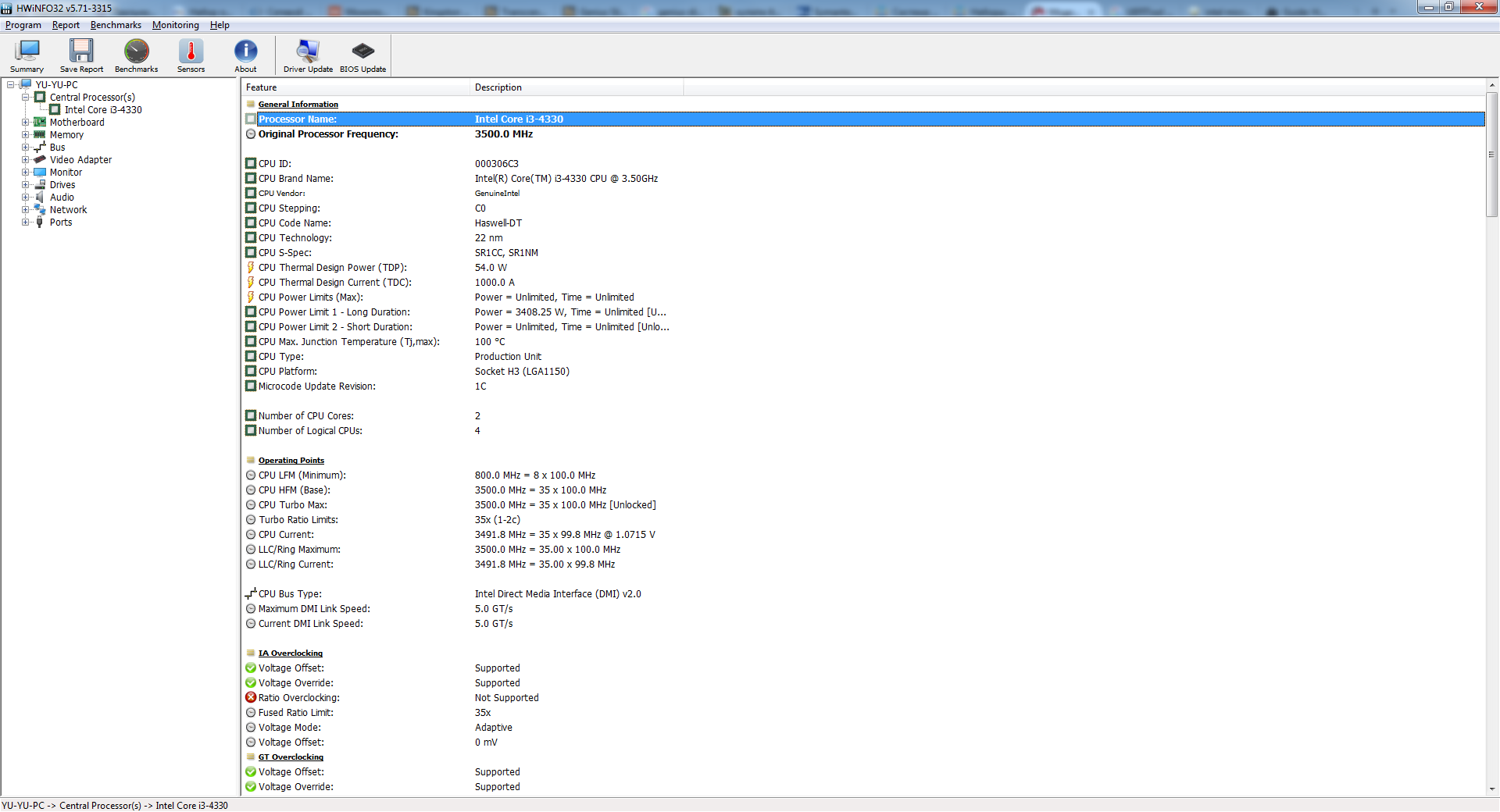Viewport: 1500px width, 812px height.
Task: Click the scrollbar up arrow in details pane
Action: click(1492, 84)
